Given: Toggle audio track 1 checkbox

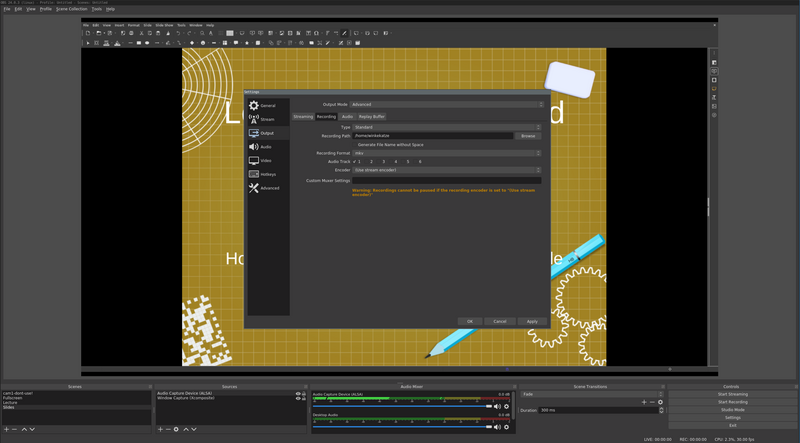Looking at the screenshot, I should pos(355,161).
